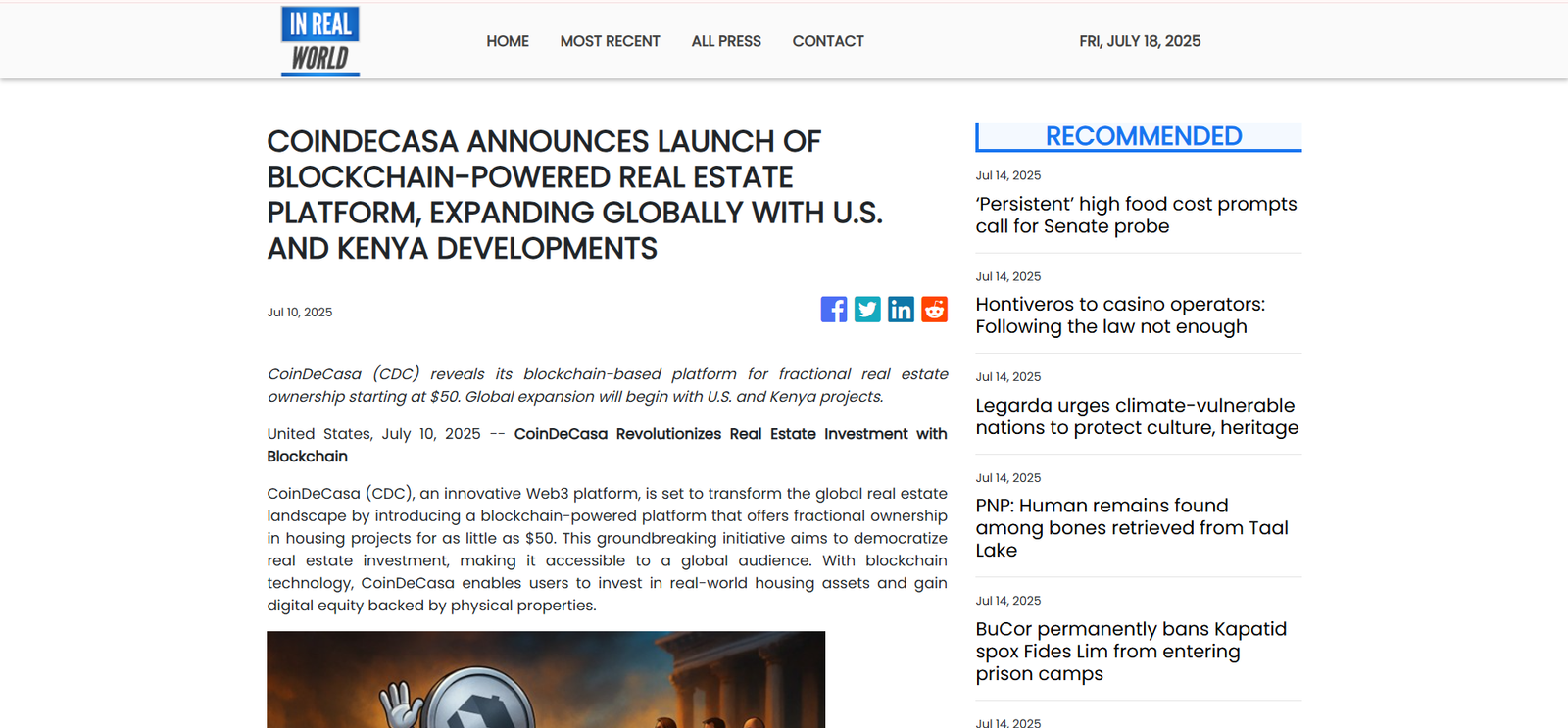The width and height of the screenshot is (1568, 728).
Task: Click the CoinDeCasa article headline
Action: 574,195
